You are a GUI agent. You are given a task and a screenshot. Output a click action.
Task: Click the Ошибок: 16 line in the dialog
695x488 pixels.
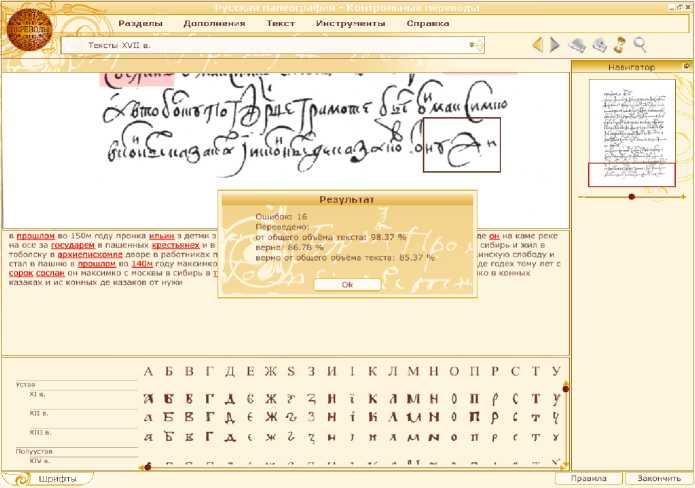click(x=281, y=217)
